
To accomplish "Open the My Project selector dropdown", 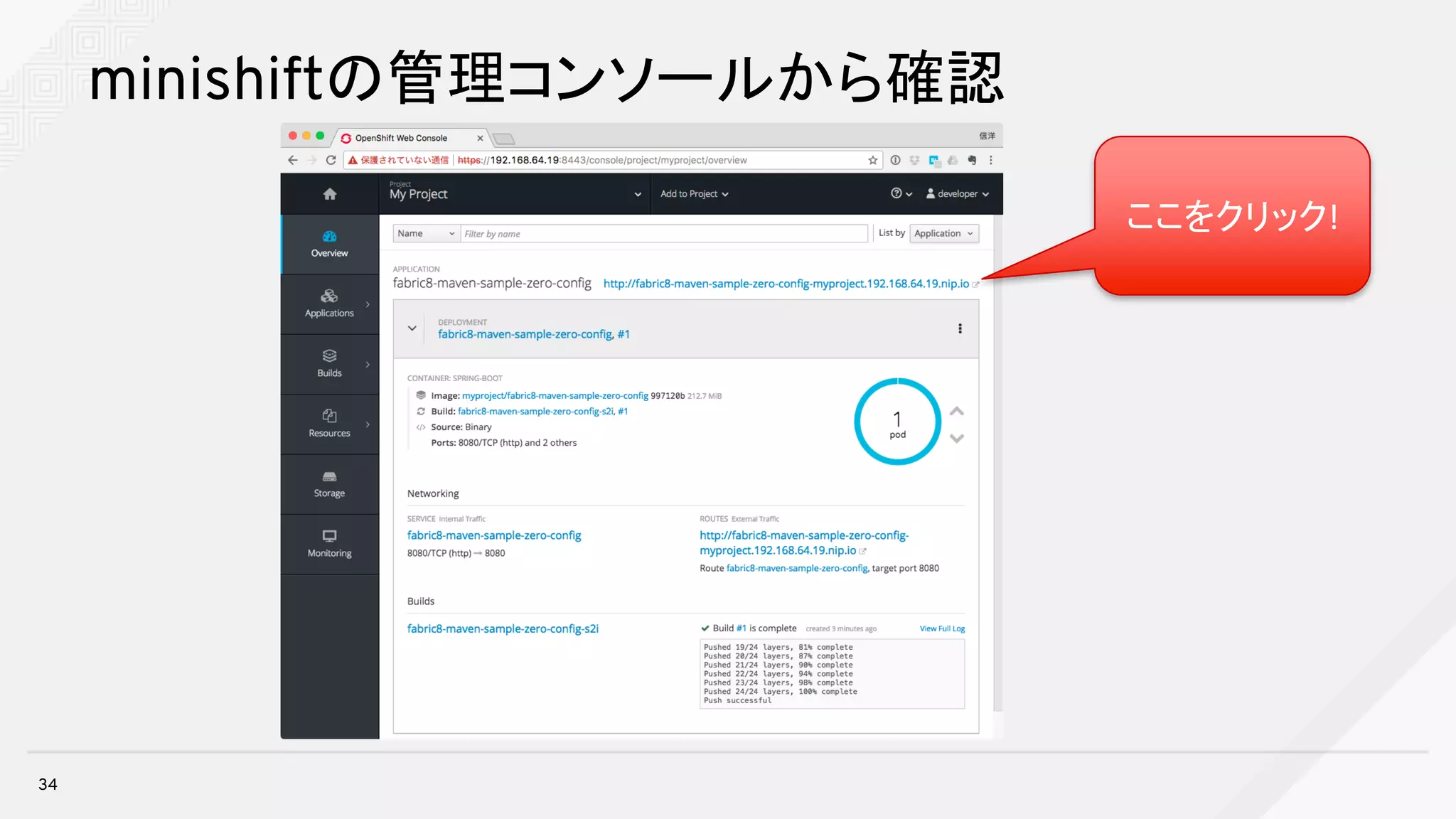I will coord(515,193).
